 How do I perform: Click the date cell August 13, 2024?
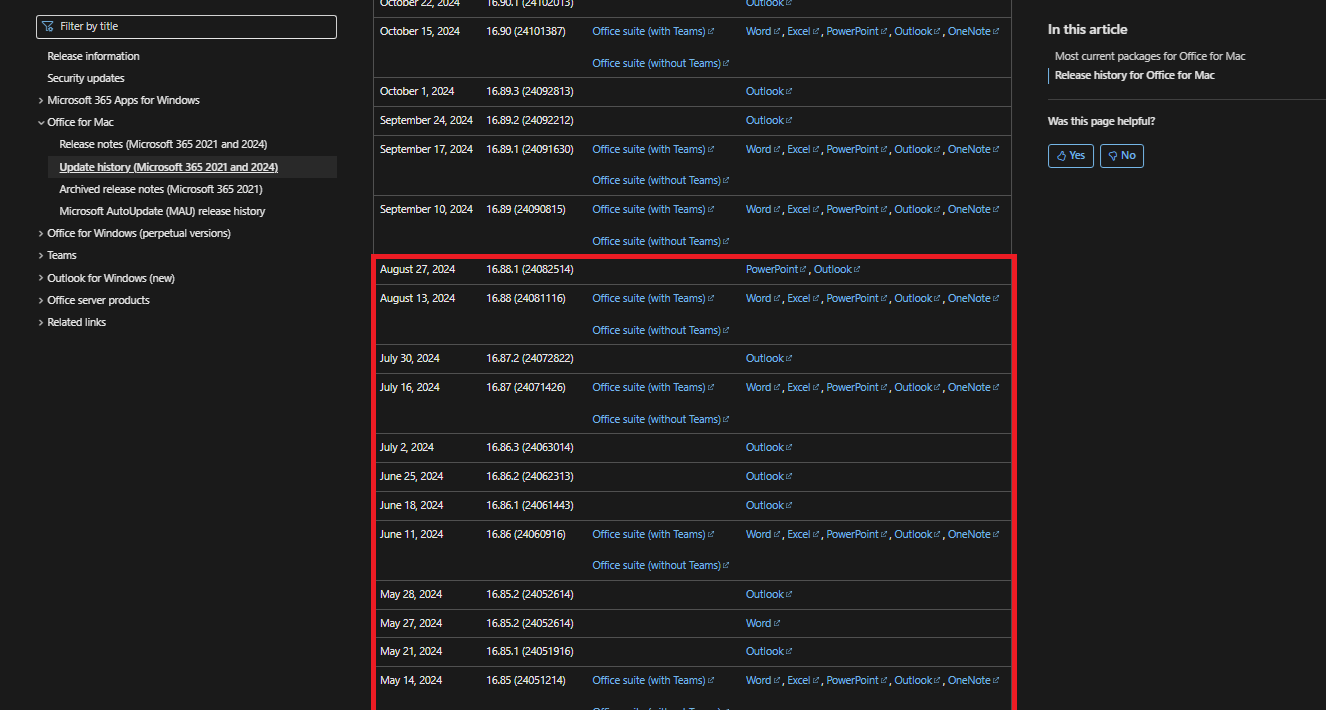click(x=417, y=298)
